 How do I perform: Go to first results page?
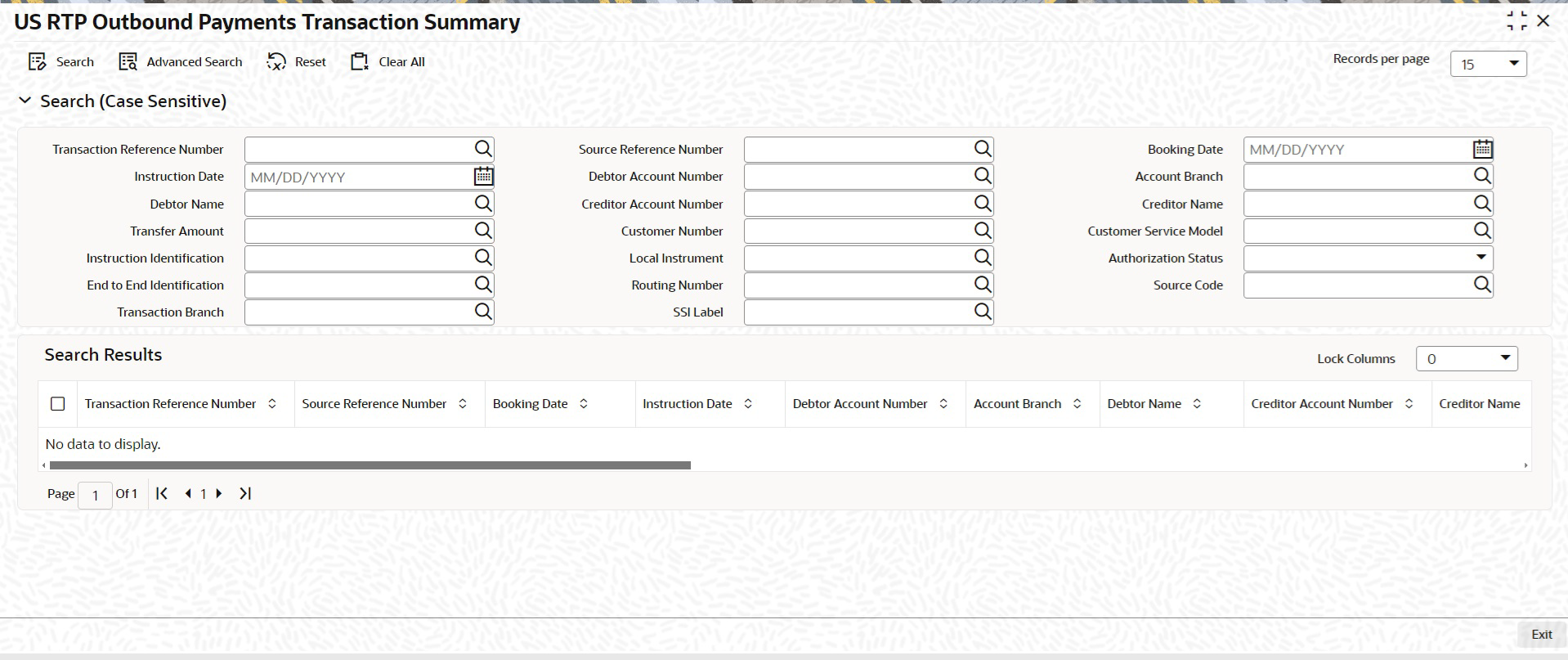[x=162, y=493]
